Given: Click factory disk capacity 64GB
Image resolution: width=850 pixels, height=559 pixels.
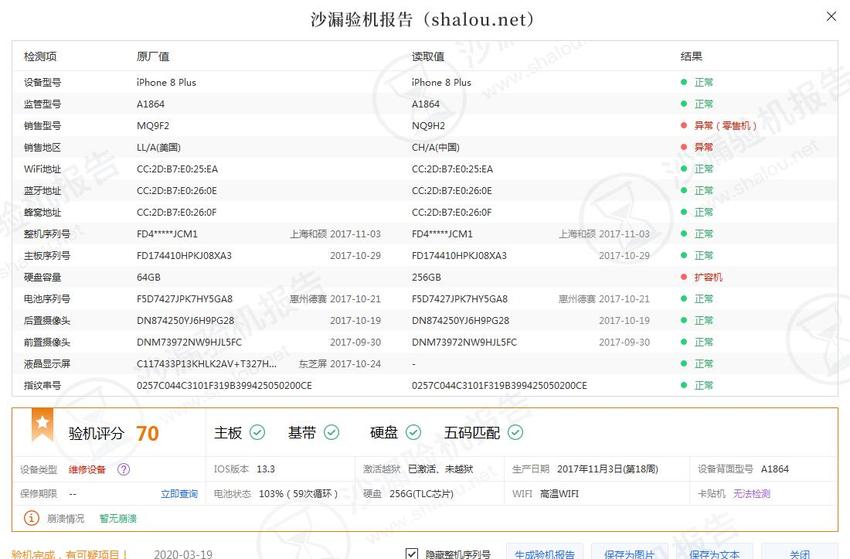Looking at the screenshot, I should pos(149,277).
